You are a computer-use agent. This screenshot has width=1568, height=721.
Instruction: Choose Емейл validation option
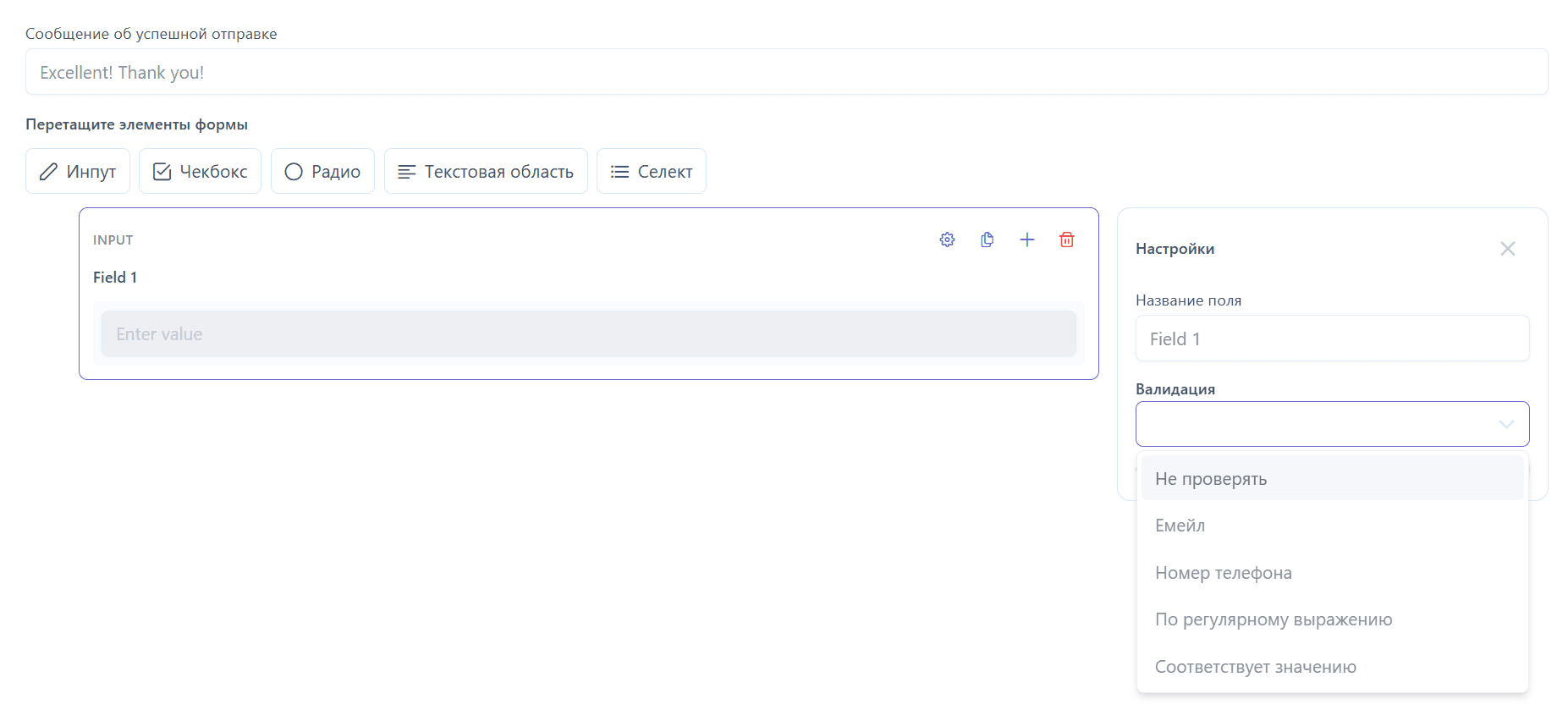tap(1332, 526)
